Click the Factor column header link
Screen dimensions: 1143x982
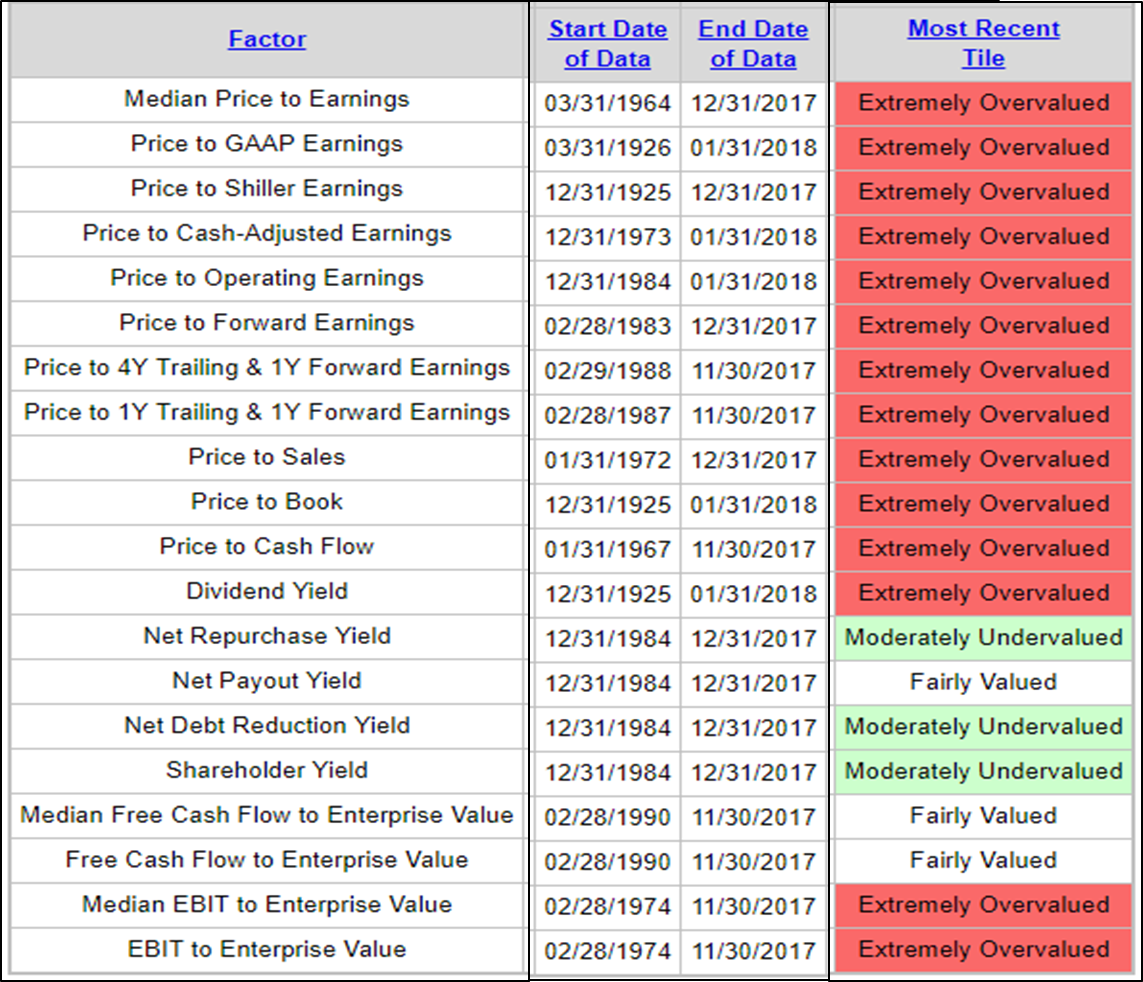coord(267,40)
